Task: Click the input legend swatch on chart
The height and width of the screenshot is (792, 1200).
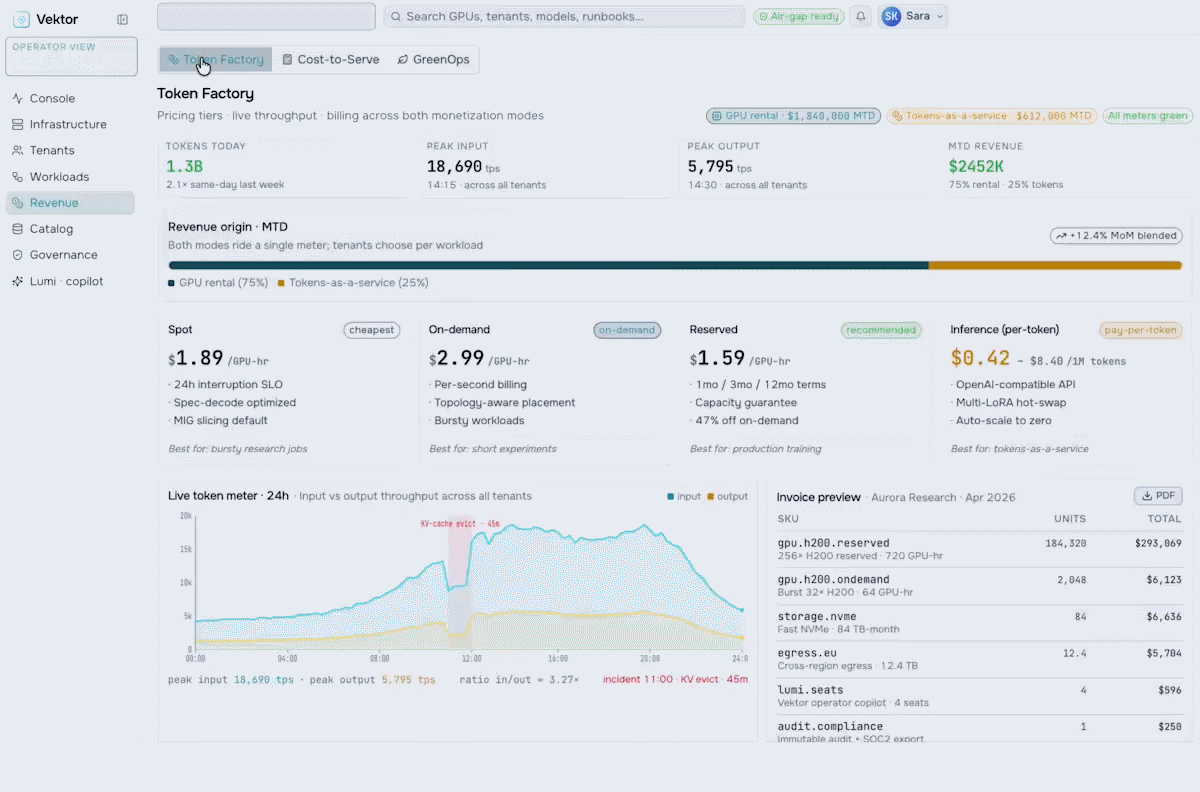Action: pyautogui.click(x=671, y=496)
